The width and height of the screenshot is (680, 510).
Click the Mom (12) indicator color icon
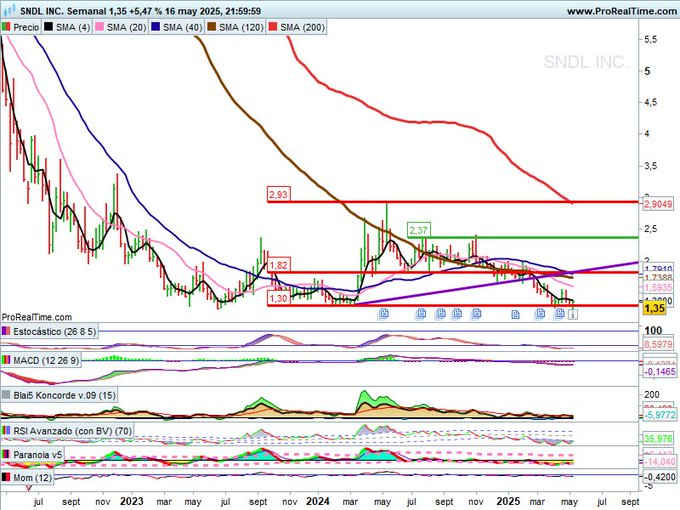pyautogui.click(x=6, y=477)
